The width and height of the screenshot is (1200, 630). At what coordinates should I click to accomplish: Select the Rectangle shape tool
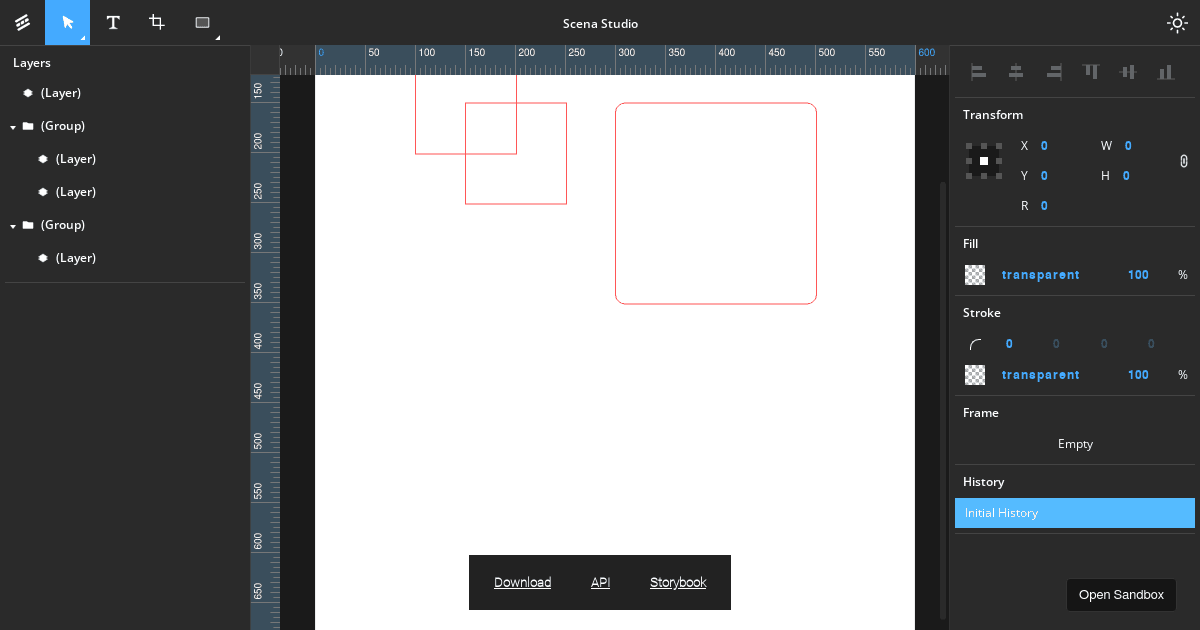pos(200,22)
